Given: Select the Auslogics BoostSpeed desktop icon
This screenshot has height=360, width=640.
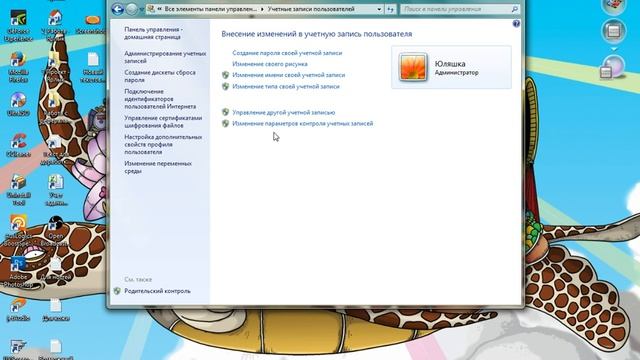Looking at the screenshot, I should click(18, 231).
